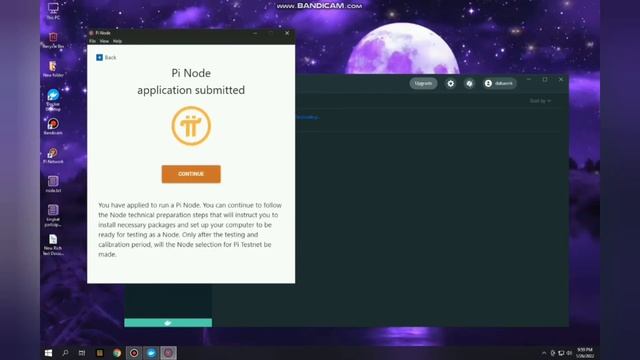
Task: Click the volume icon in system tray
Action: coord(569,353)
